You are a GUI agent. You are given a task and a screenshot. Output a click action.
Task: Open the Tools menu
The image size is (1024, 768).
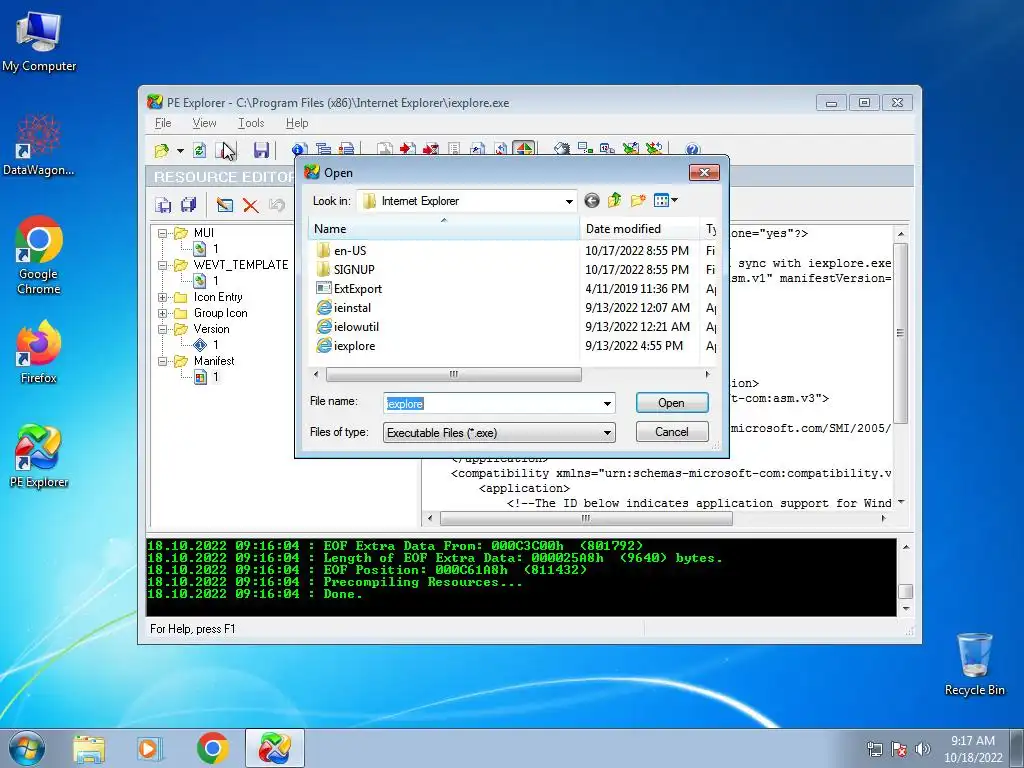point(251,123)
